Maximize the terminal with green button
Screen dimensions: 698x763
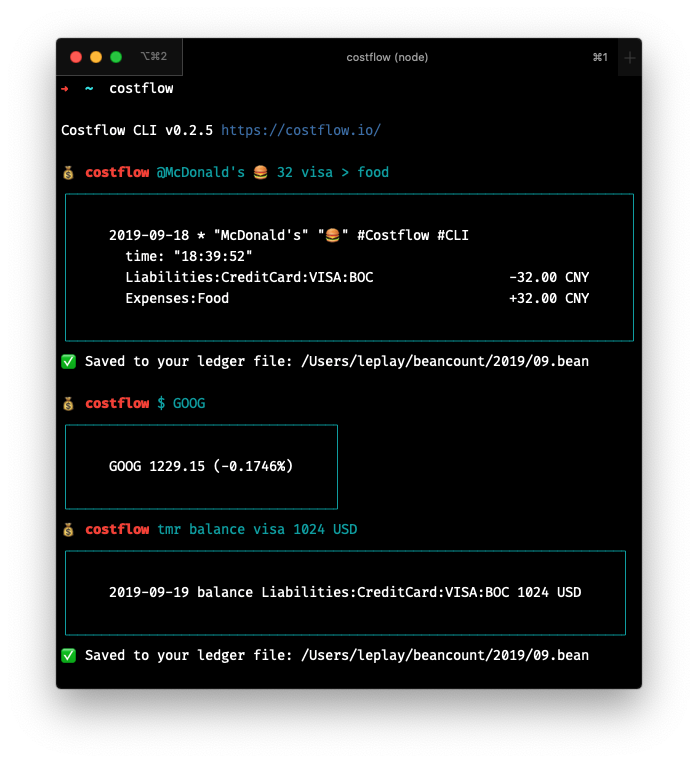[116, 57]
